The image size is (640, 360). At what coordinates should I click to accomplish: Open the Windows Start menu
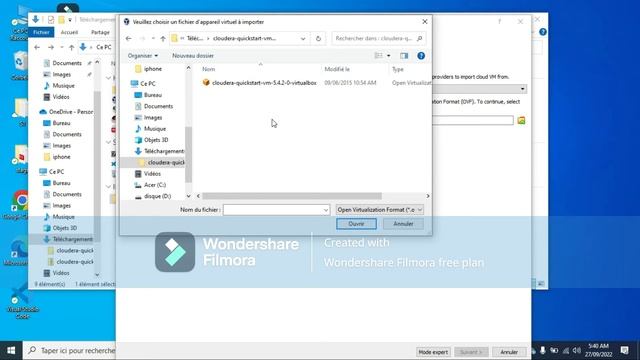(11, 351)
